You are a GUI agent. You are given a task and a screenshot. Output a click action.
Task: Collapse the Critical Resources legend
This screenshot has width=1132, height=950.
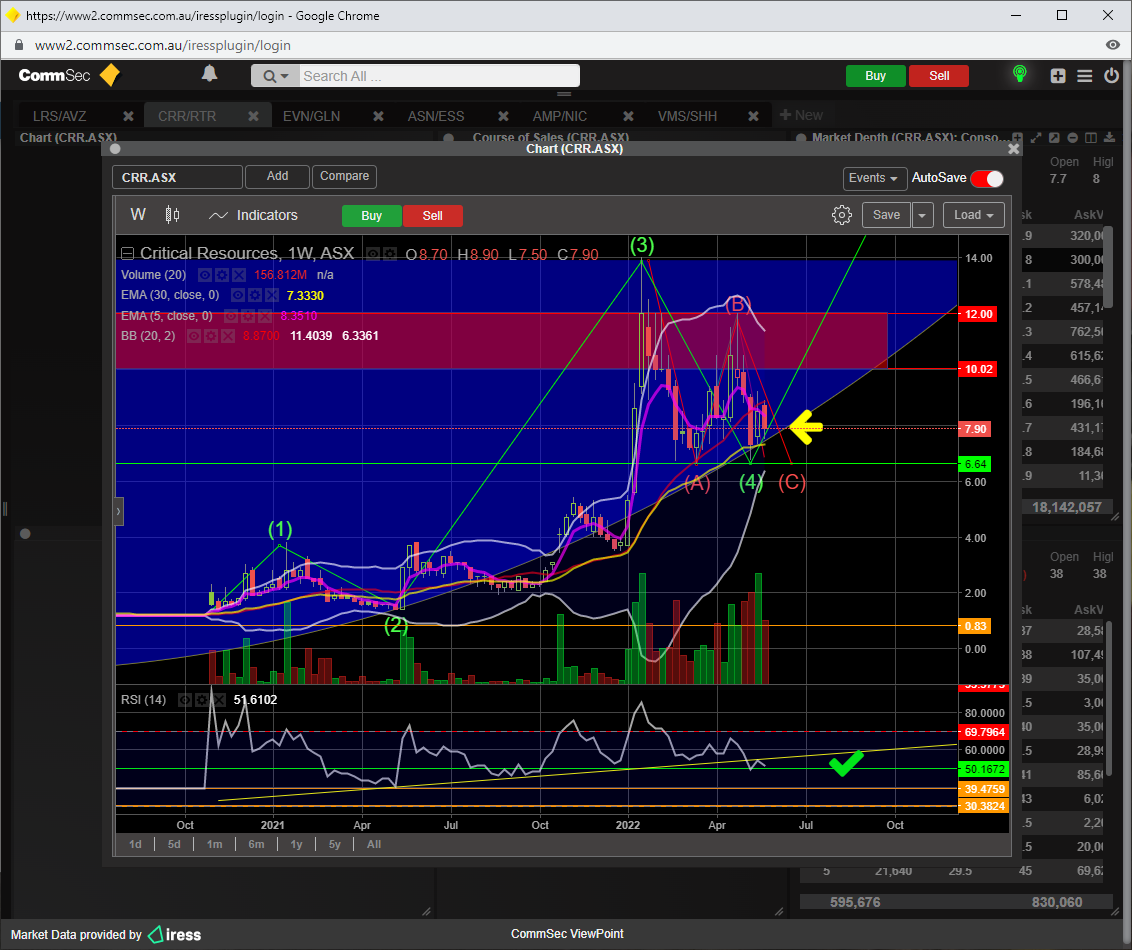click(127, 254)
